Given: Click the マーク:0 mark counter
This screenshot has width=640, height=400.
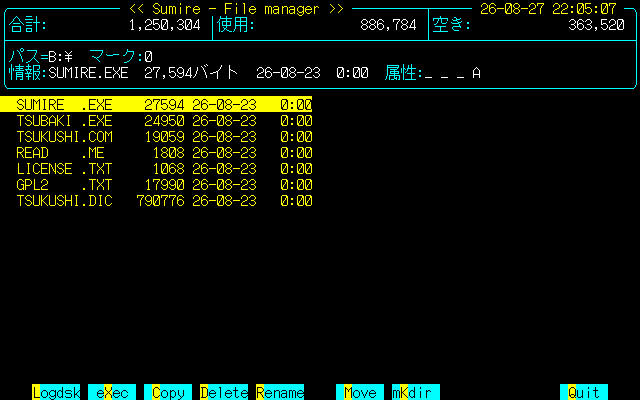Looking at the screenshot, I should tap(120, 56).
